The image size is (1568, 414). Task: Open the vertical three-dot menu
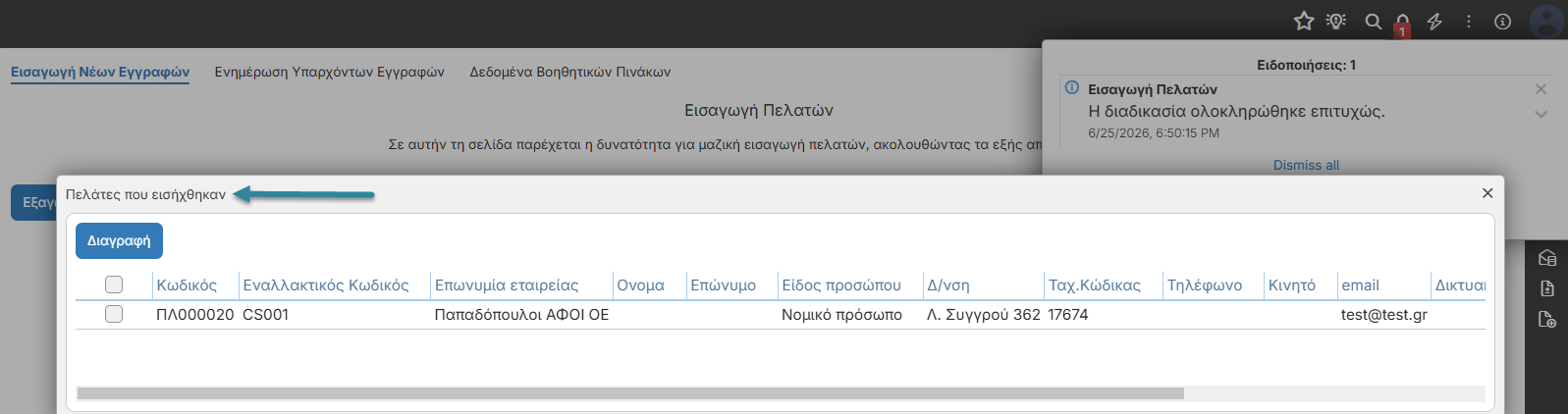[1469, 21]
